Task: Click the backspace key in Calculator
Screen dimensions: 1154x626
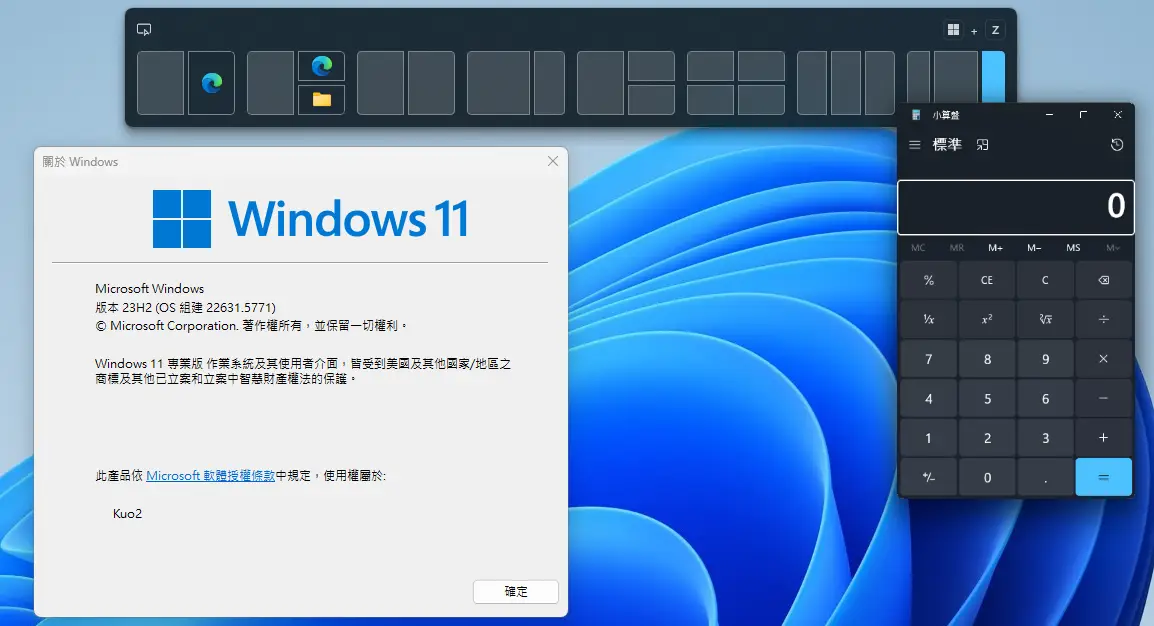Action: [x=1103, y=280]
